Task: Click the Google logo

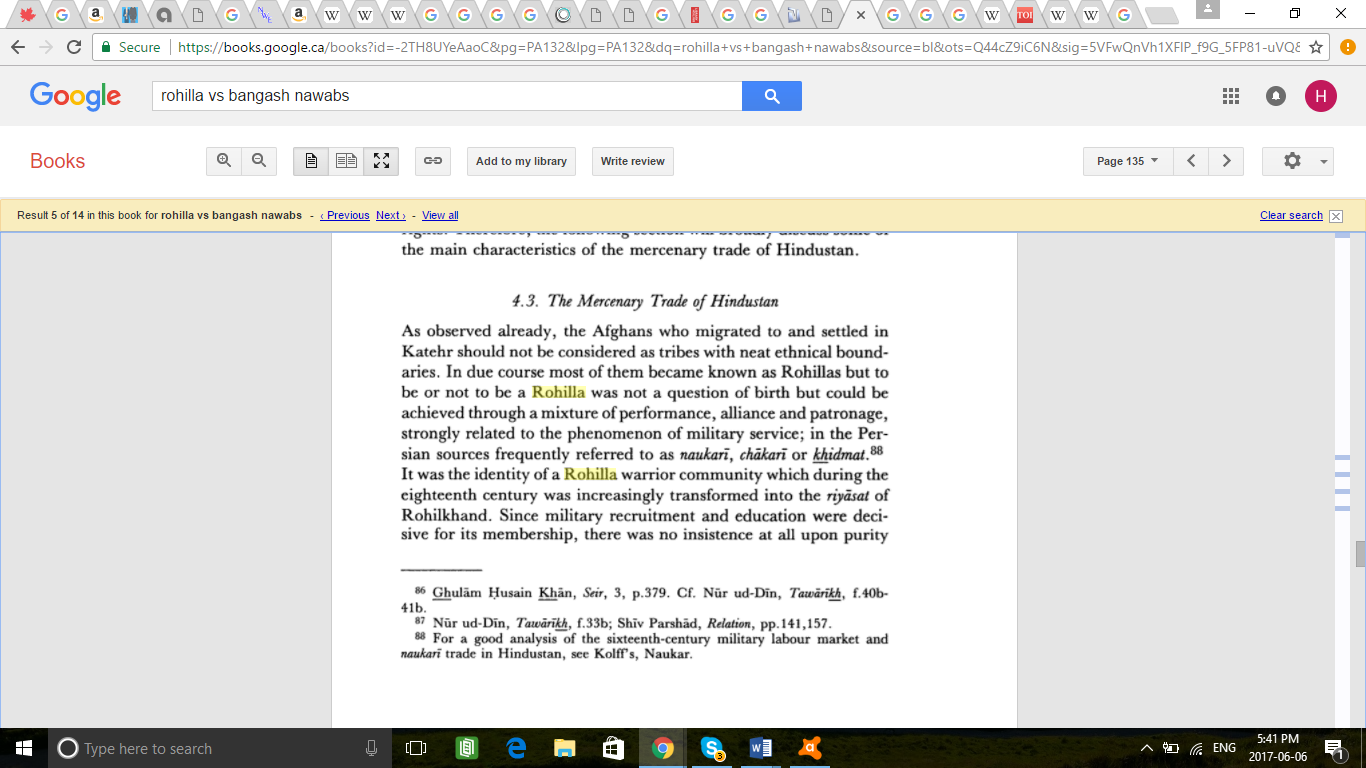Action: pos(75,96)
